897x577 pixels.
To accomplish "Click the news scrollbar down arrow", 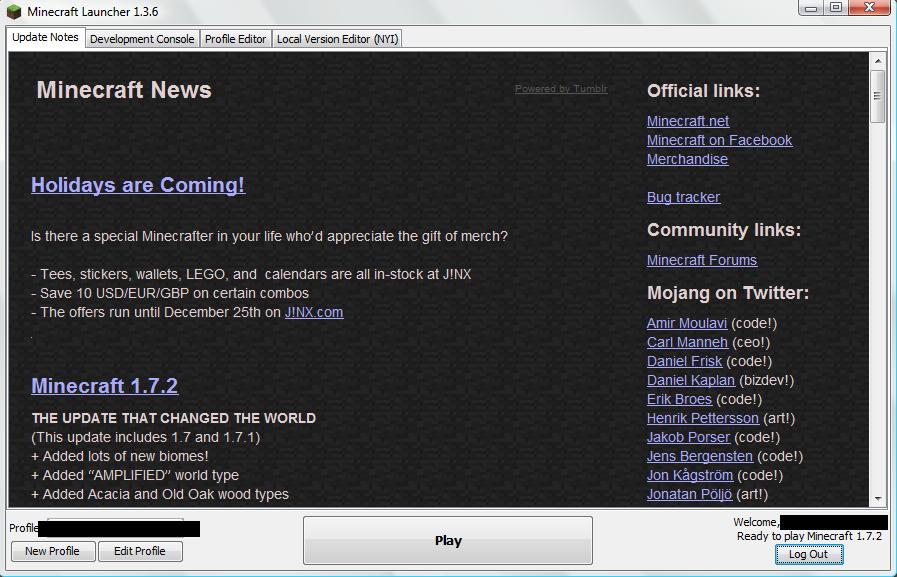I will (x=878, y=499).
